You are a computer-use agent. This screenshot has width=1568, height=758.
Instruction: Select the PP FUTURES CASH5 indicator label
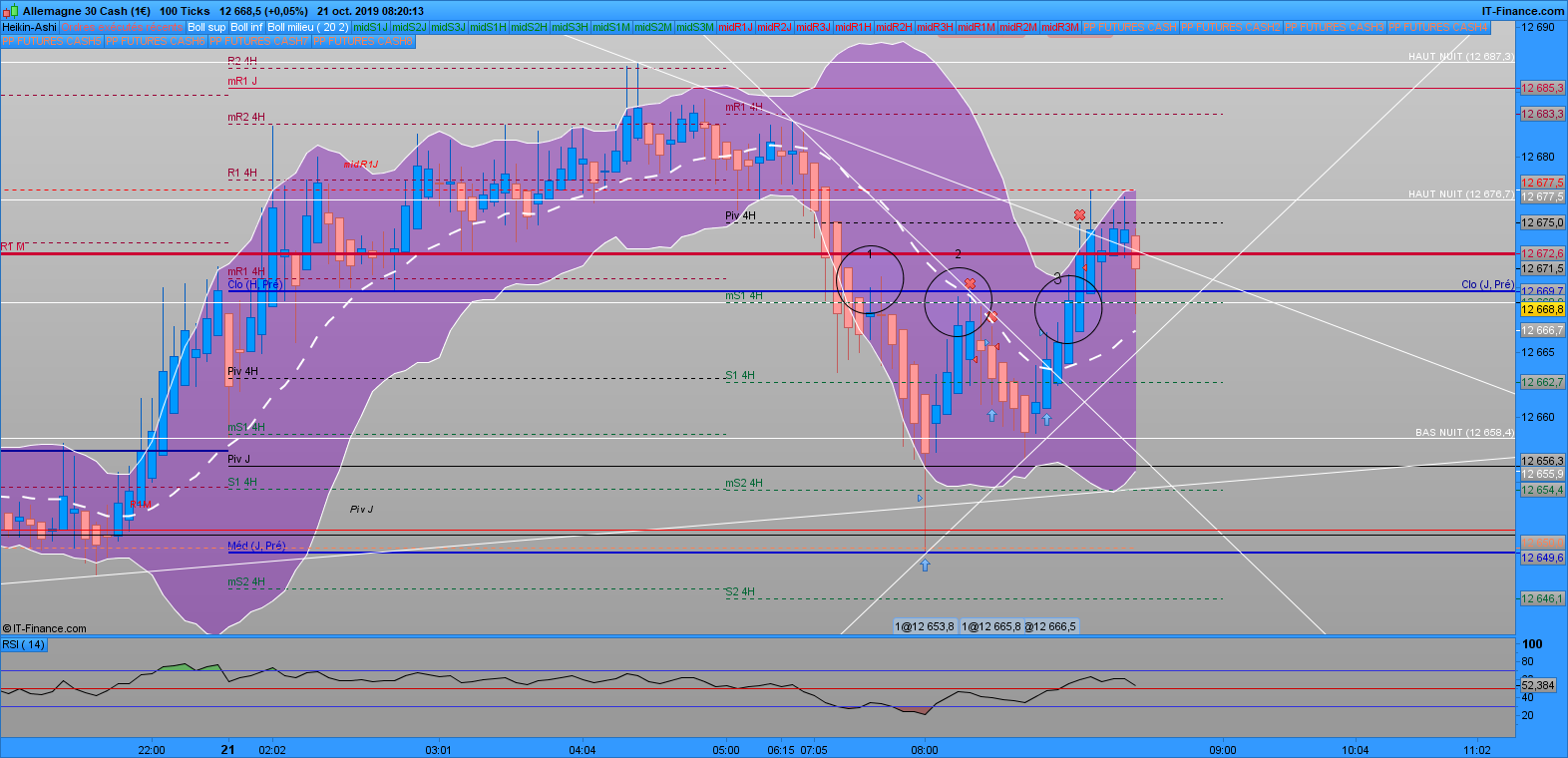click(52, 41)
